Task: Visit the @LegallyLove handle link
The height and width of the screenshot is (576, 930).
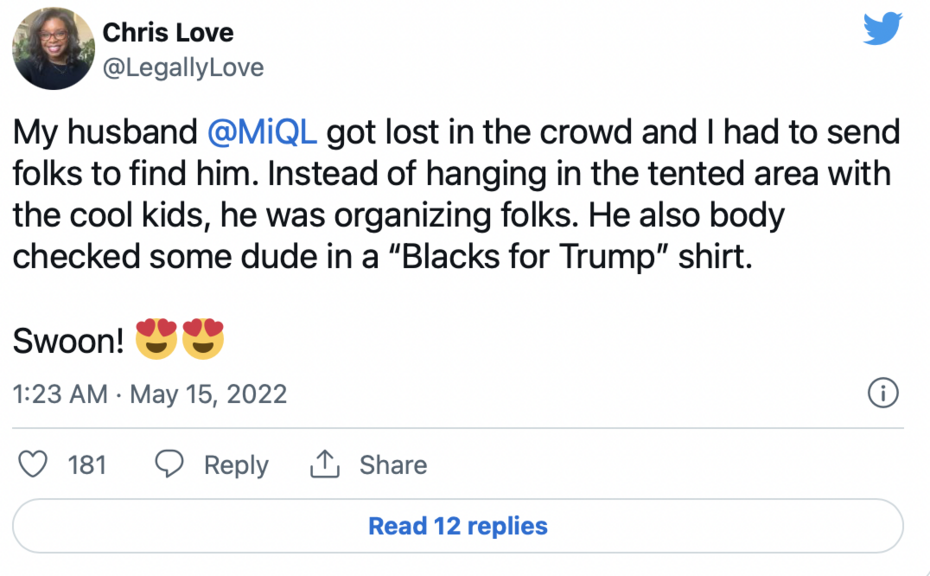Action: [x=183, y=67]
